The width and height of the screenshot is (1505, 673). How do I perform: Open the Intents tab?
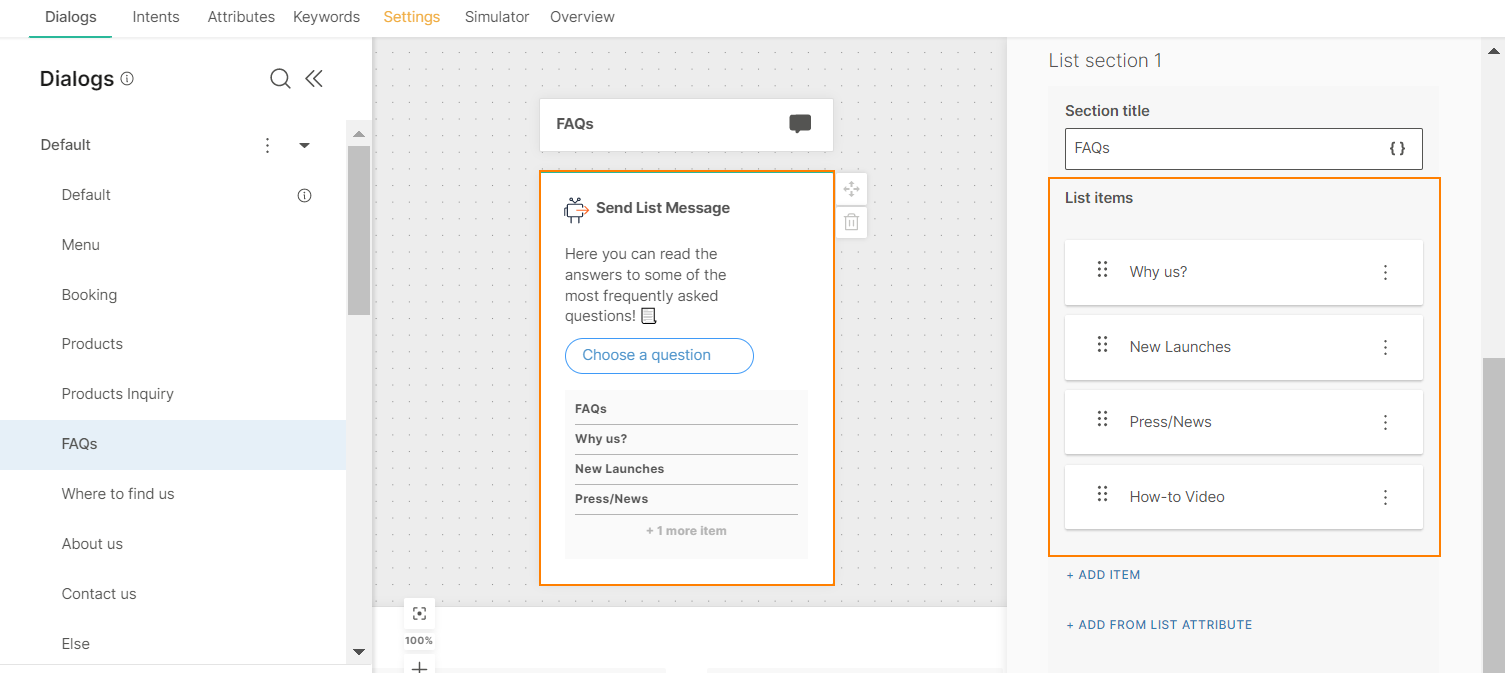pos(155,16)
